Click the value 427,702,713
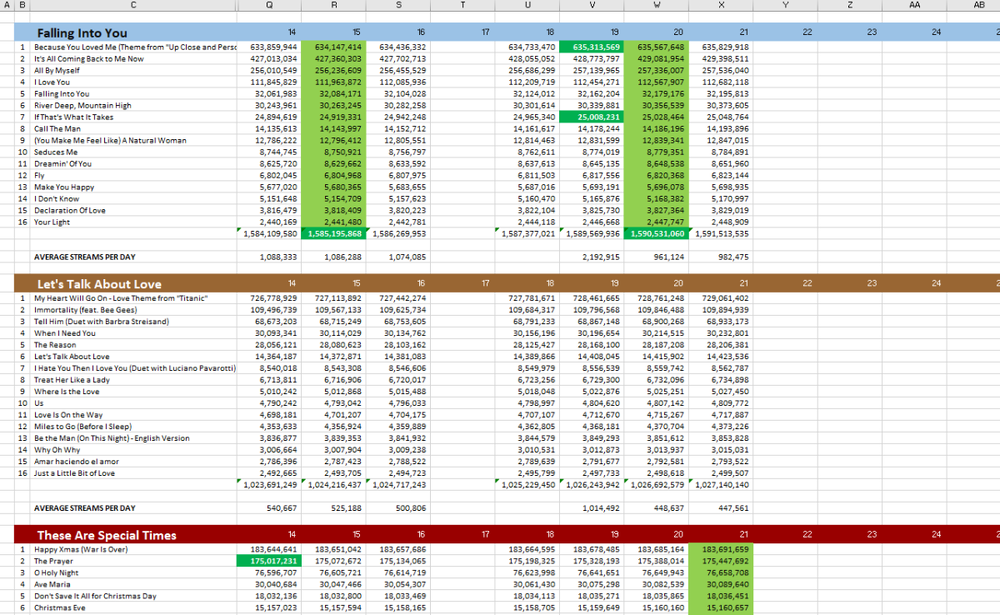1000x615 pixels. coord(398,59)
